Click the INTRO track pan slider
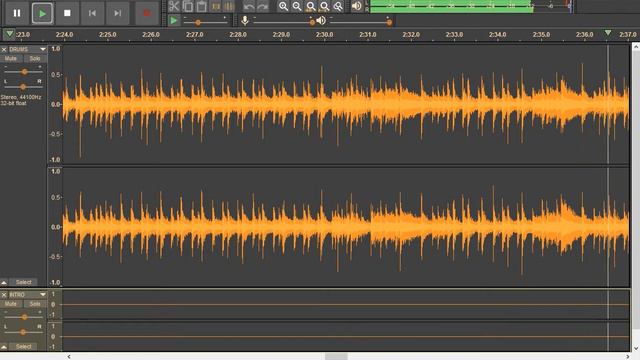The width and height of the screenshot is (640, 360). (23, 332)
